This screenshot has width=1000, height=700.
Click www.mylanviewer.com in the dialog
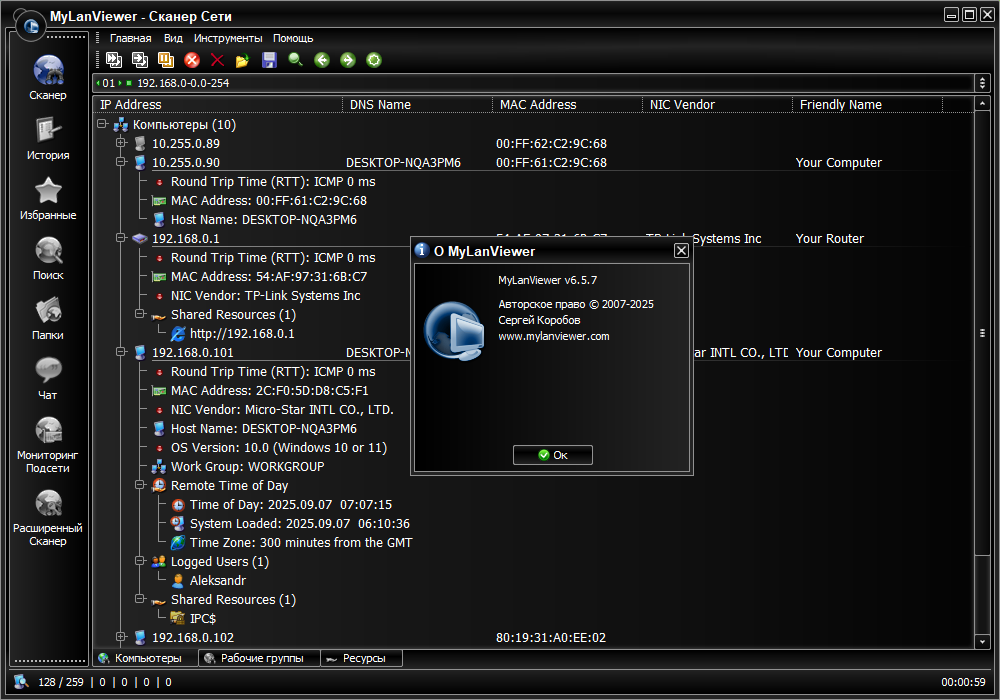[554, 336]
